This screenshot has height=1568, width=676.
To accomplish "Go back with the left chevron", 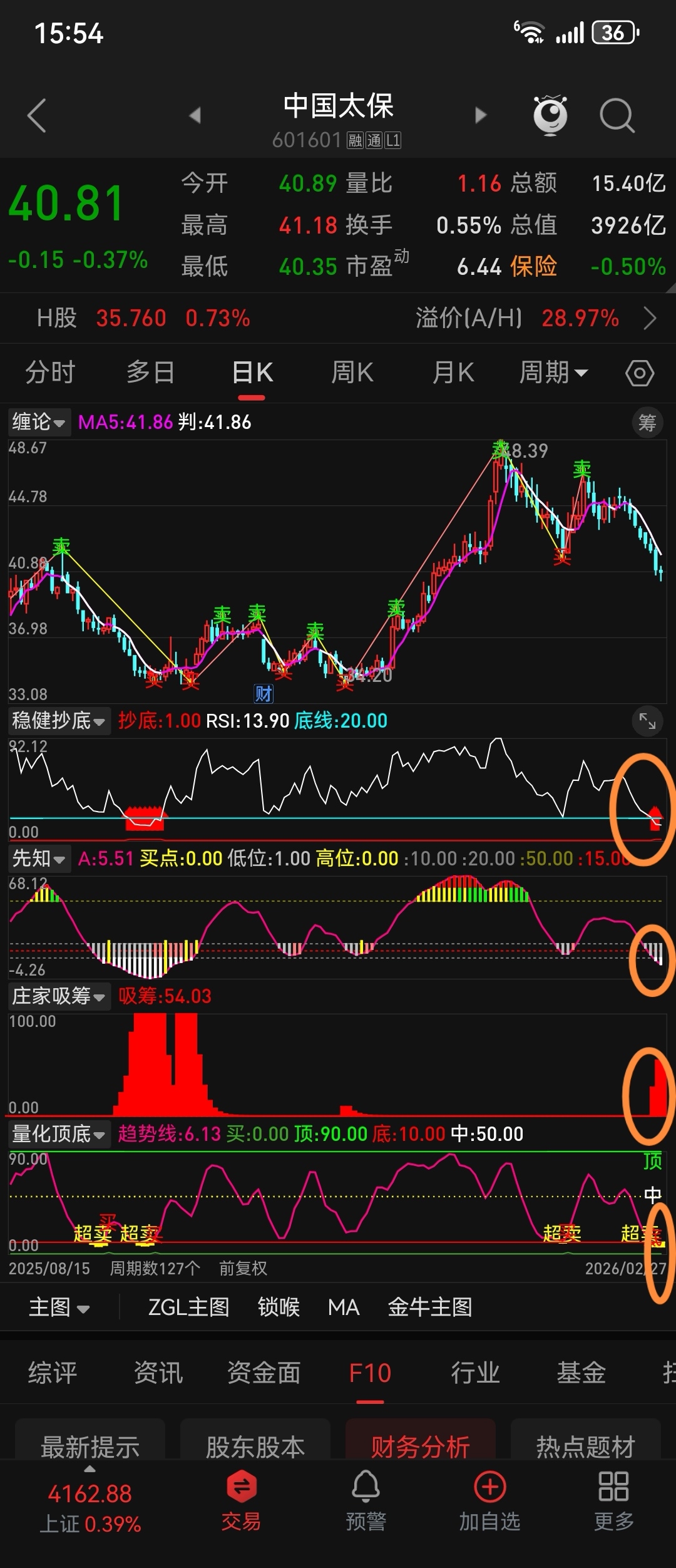I will coord(37,115).
